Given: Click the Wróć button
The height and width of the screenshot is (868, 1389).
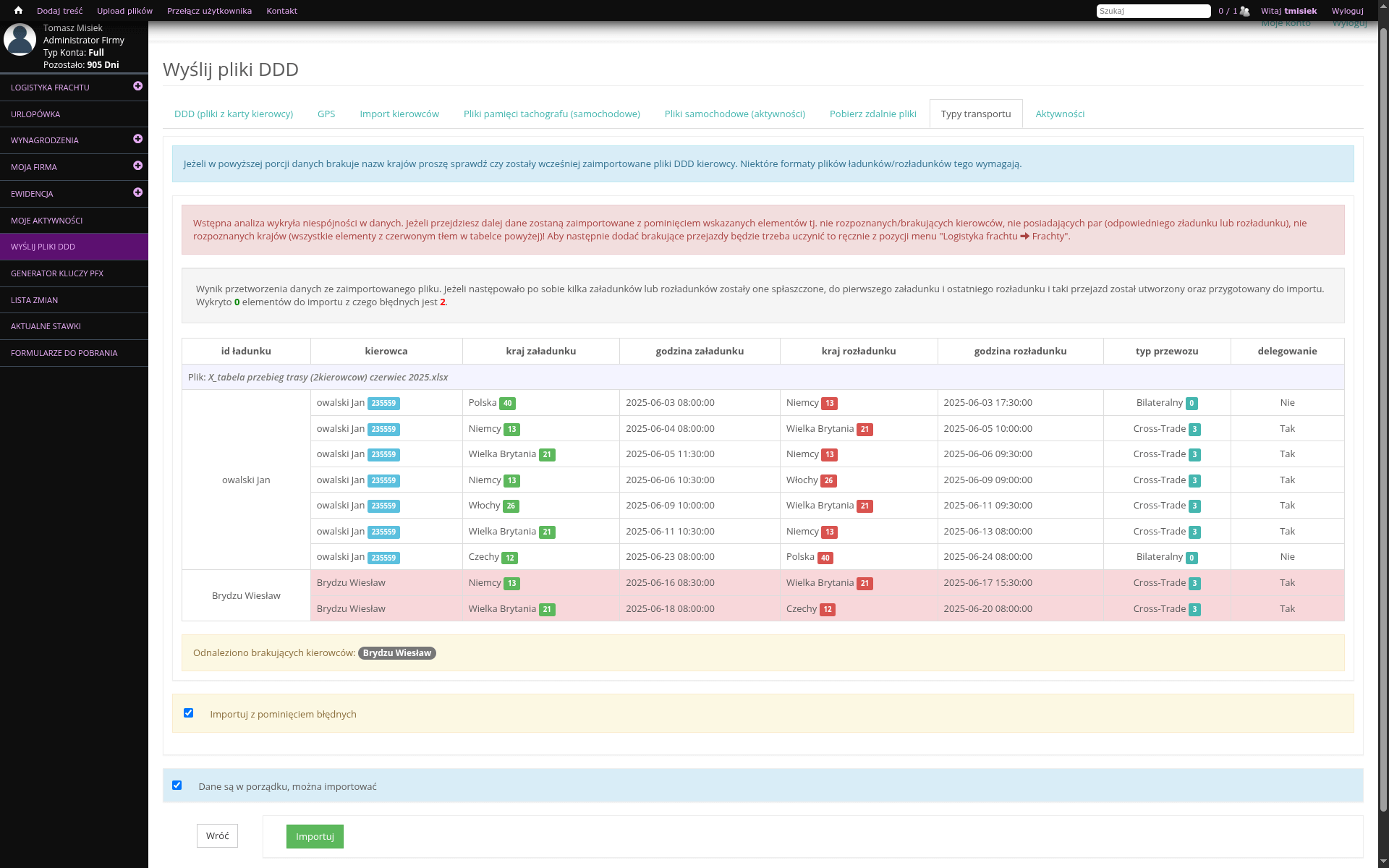Looking at the screenshot, I should pyautogui.click(x=217, y=836).
